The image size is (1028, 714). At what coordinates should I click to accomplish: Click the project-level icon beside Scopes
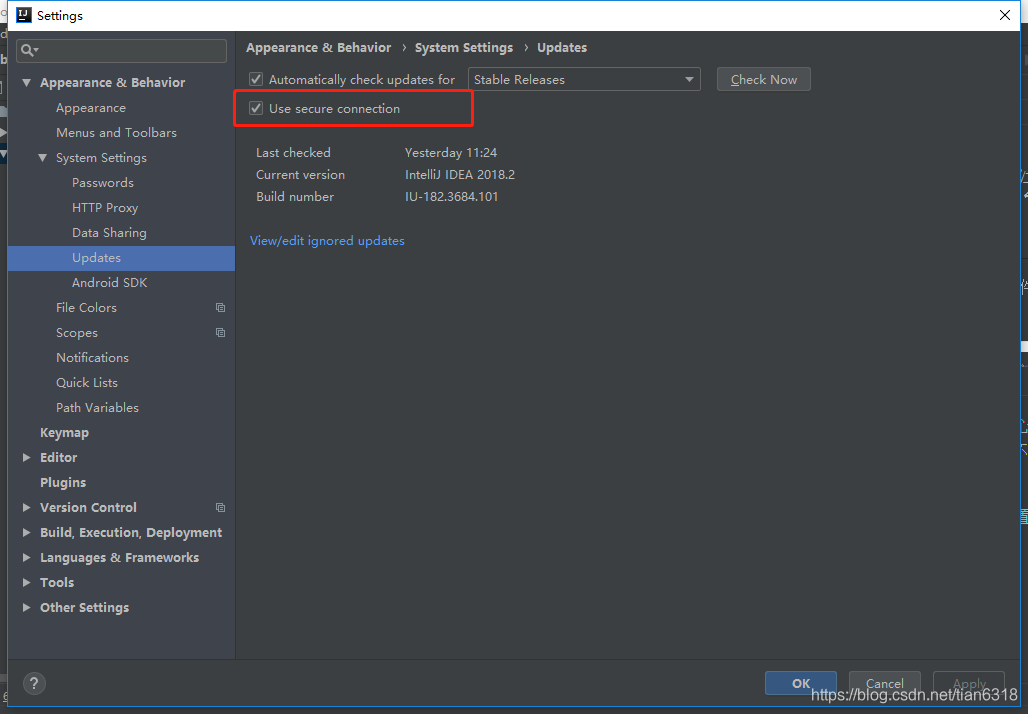click(220, 332)
